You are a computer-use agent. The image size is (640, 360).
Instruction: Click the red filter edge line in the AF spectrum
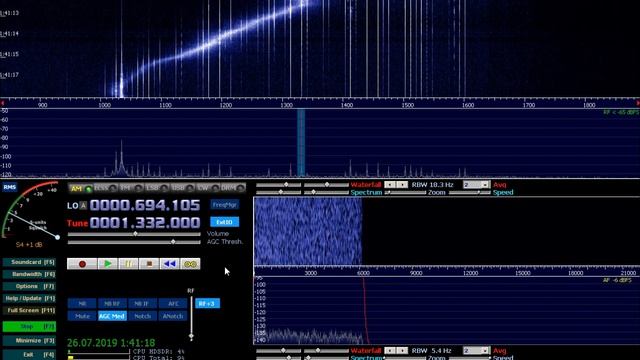pos(365,310)
